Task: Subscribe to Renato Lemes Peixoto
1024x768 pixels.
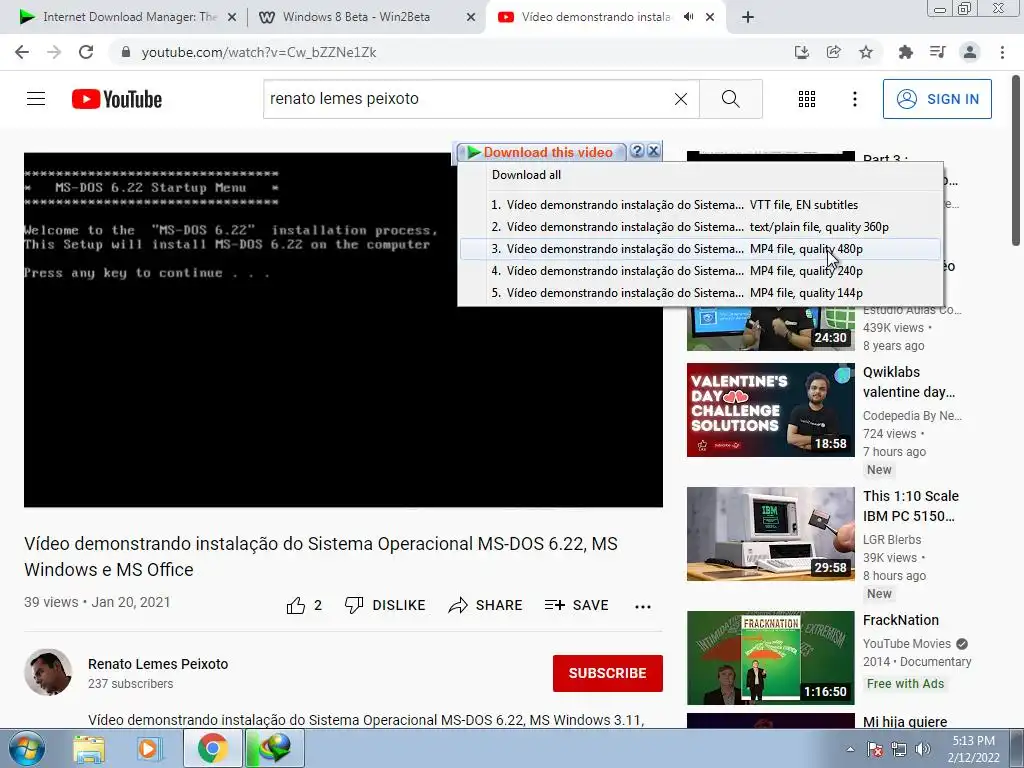Action: click(607, 673)
